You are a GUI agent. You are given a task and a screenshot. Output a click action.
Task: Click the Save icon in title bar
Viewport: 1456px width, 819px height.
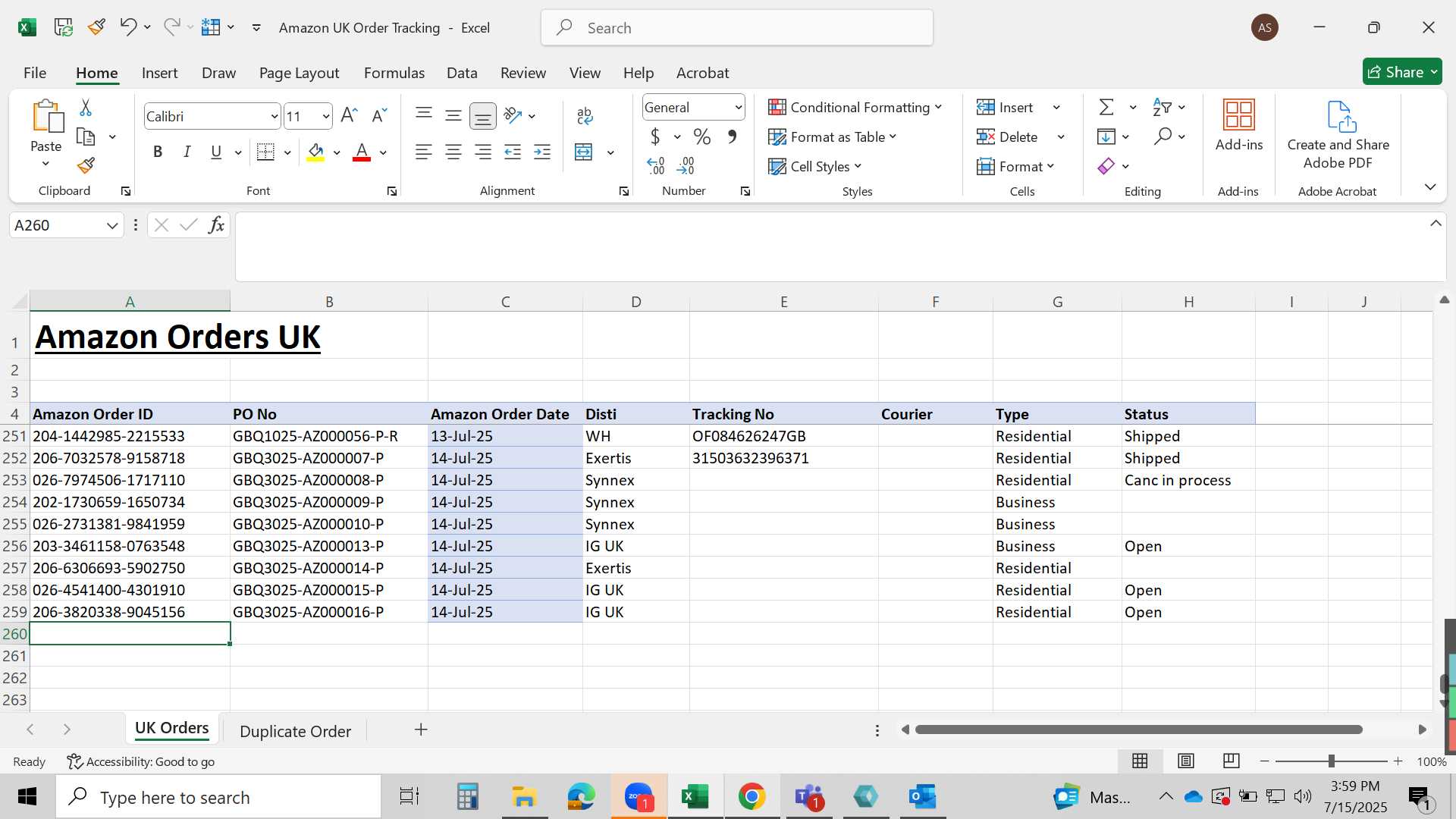pos(64,27)
